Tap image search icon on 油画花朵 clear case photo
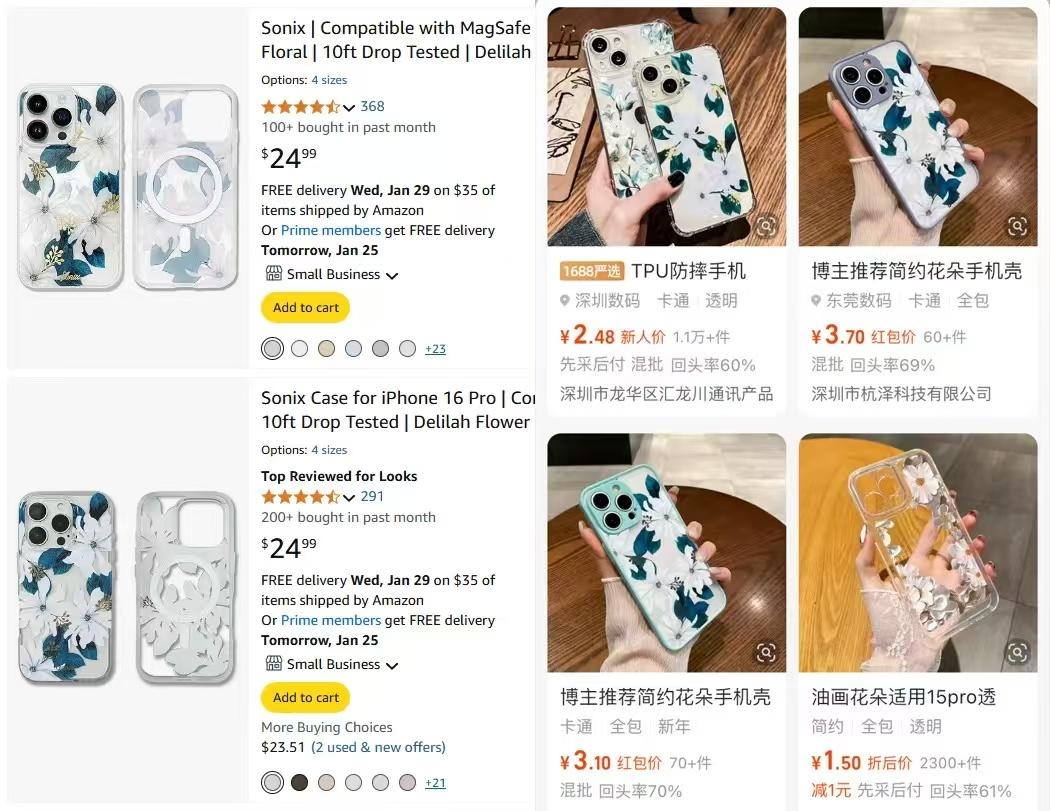 click(1016, 652)
